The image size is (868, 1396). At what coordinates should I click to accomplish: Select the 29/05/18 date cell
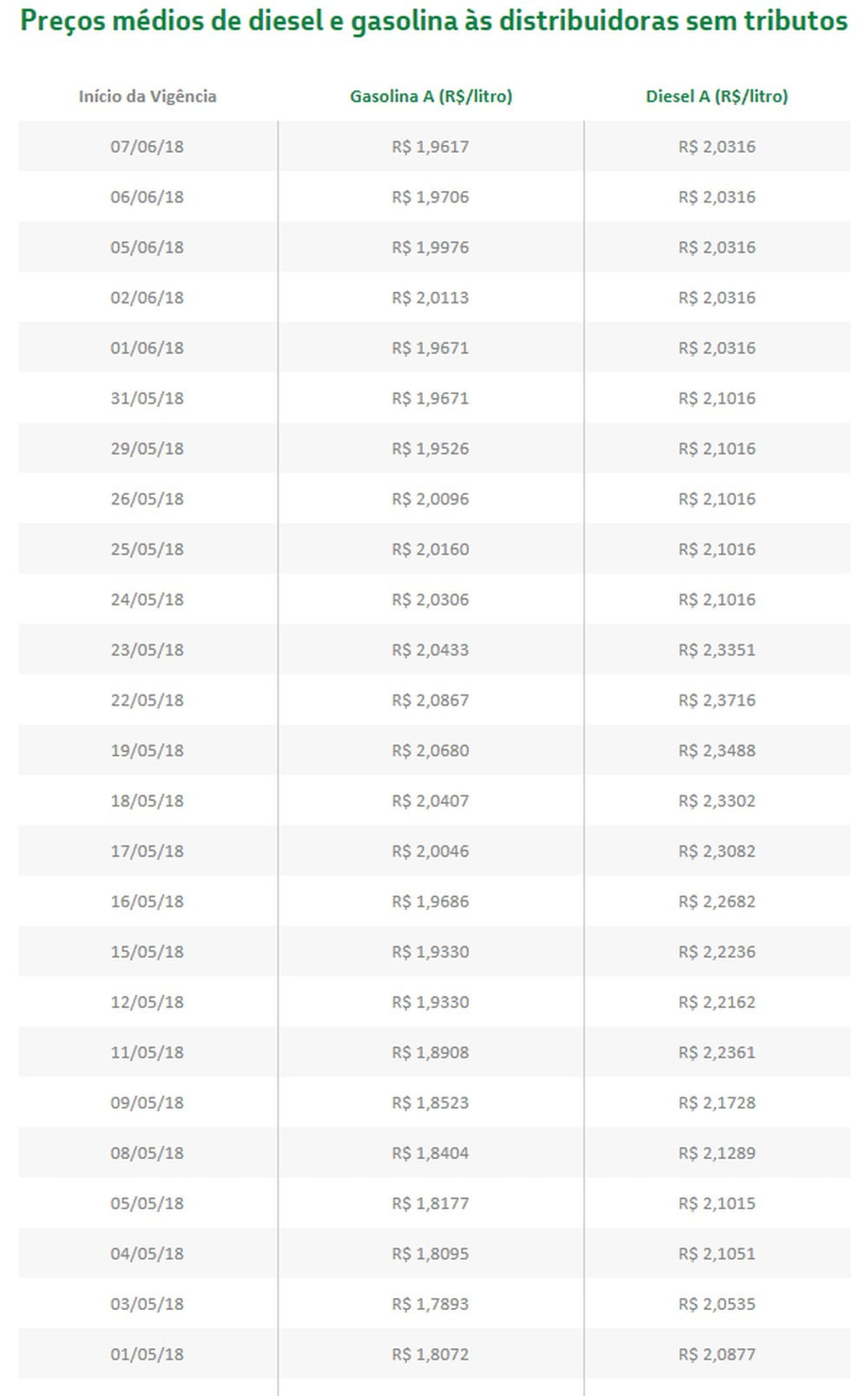tap(147, 449)
